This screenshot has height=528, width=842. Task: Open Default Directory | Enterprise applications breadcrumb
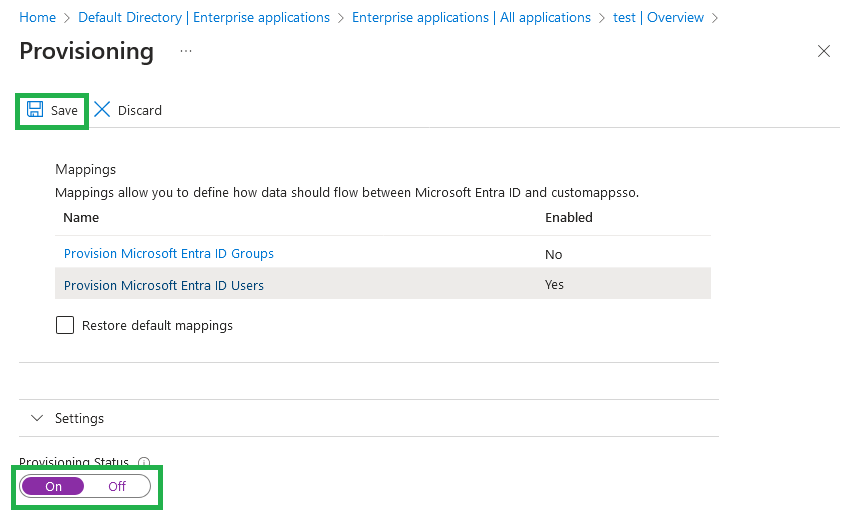[204, 18]
